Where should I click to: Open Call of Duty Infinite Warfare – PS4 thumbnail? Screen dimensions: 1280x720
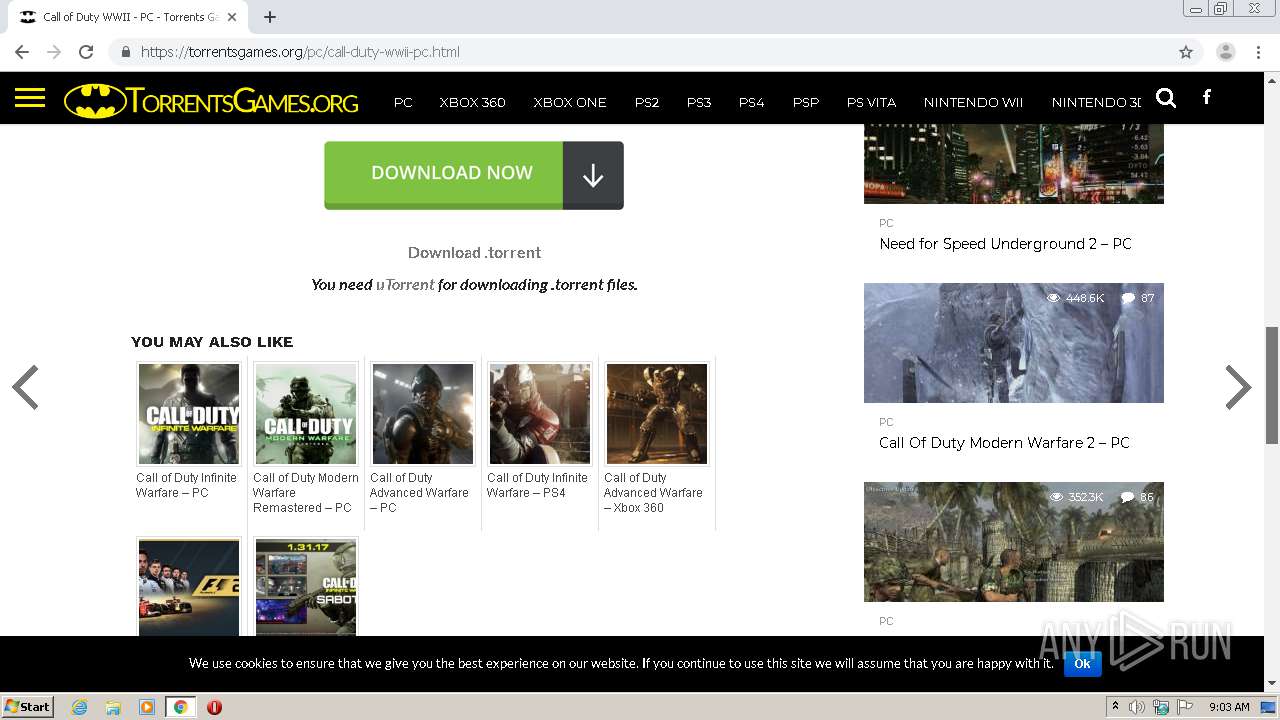coord(540,414)
